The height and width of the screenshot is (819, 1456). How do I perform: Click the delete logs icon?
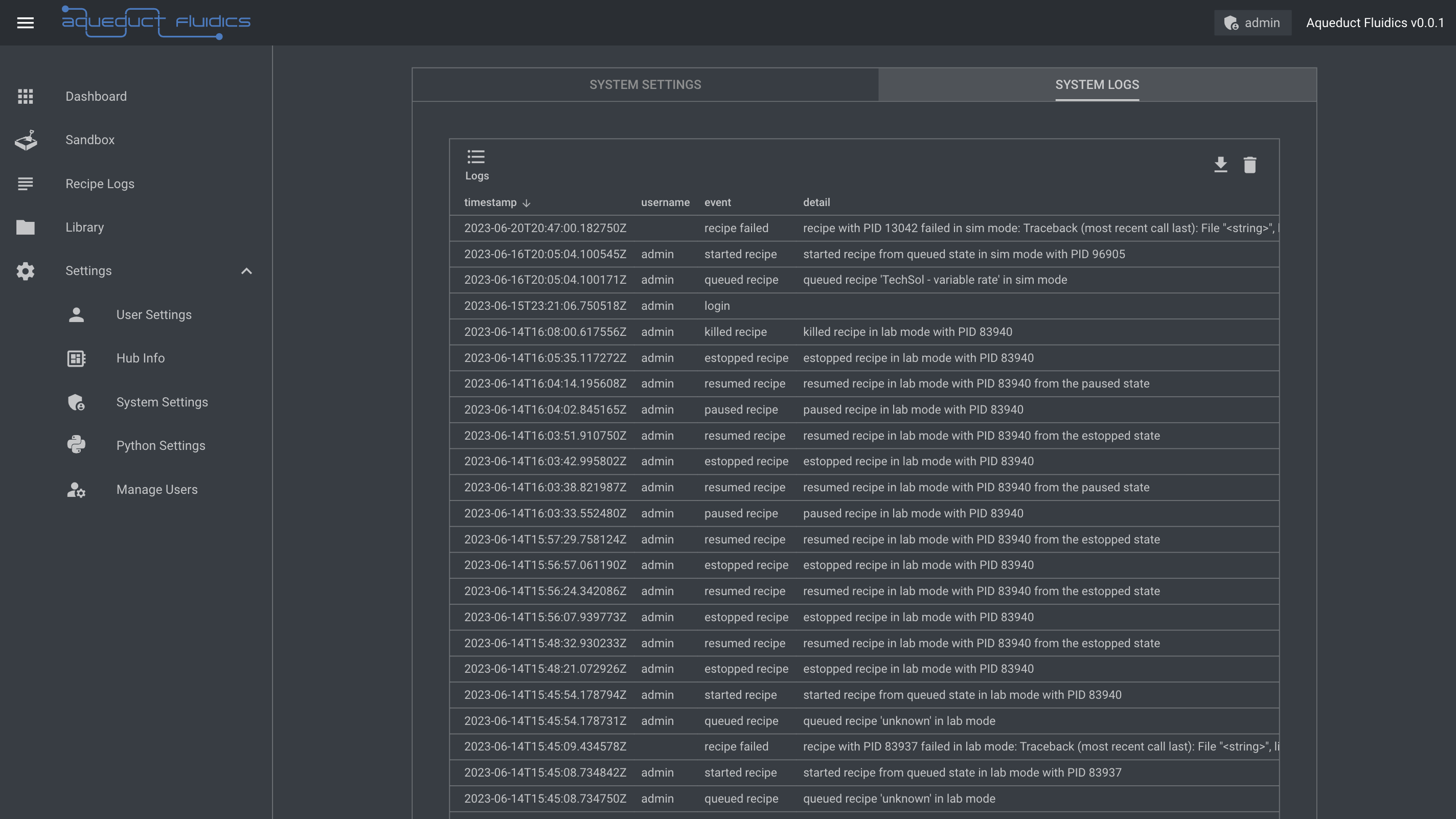point(1250,164)
